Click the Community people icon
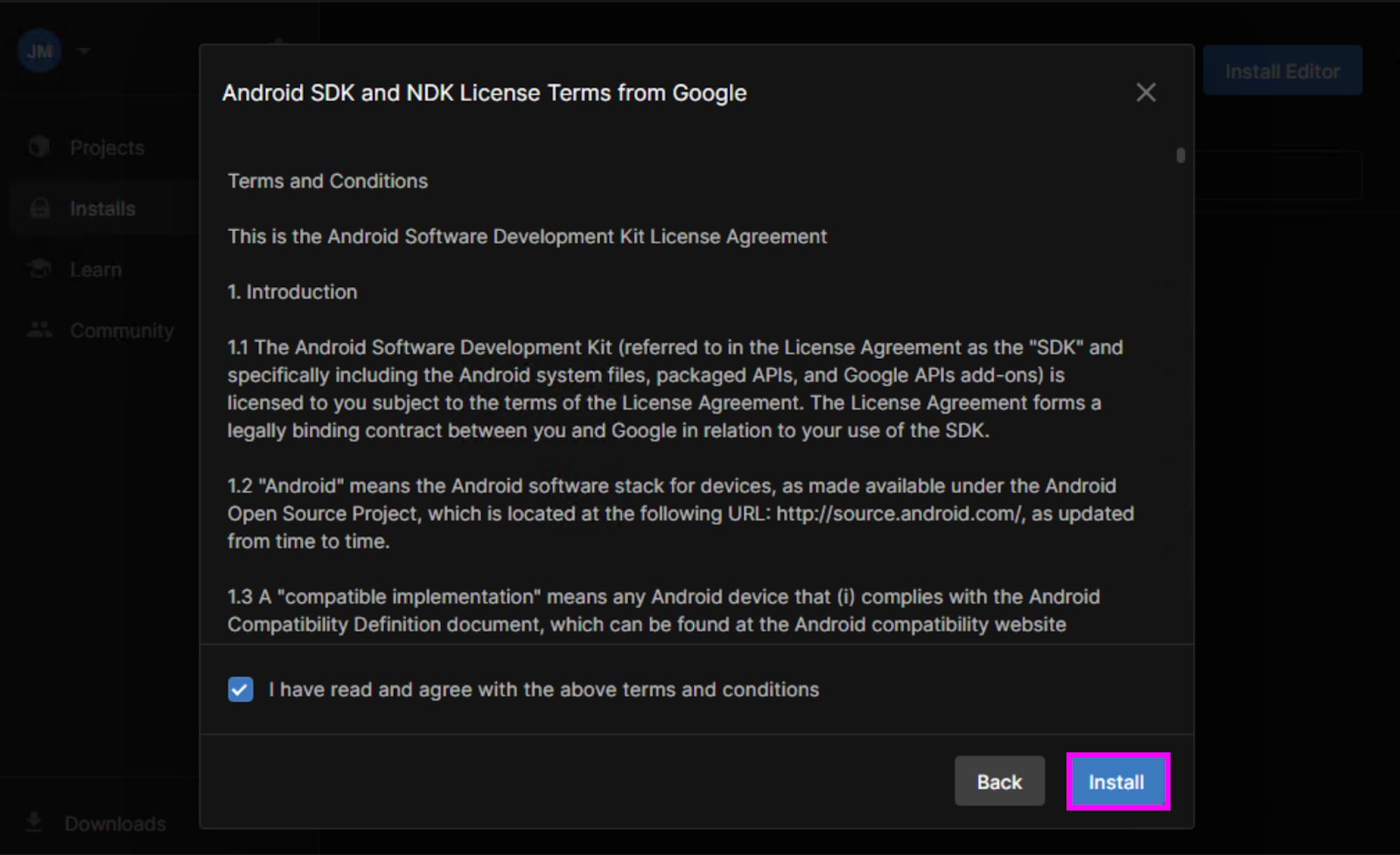The width and height of the screenshot is (1400, 855). point(39,330)
